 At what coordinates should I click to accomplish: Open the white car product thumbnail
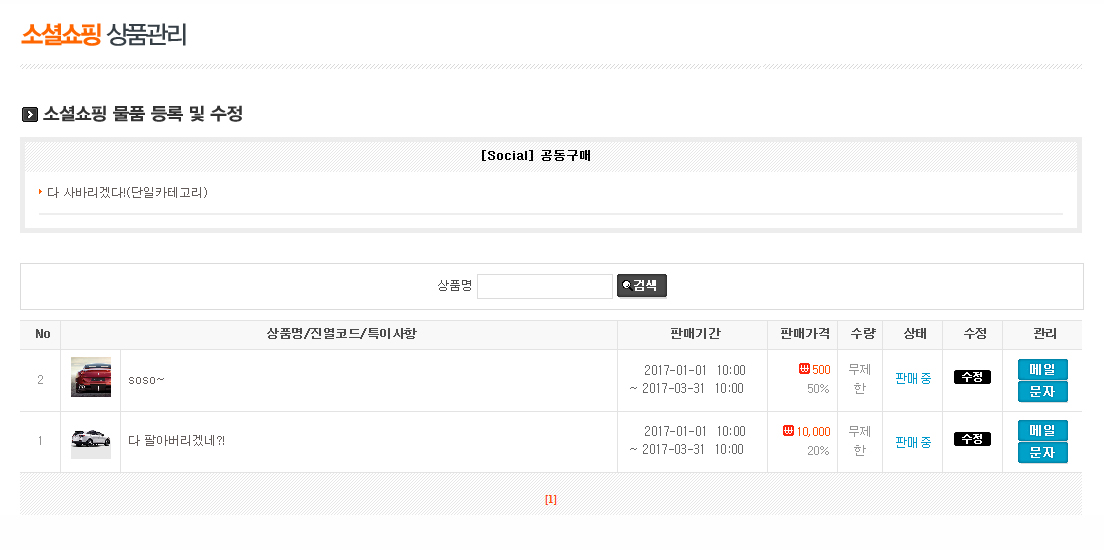[x=91, y=440]
